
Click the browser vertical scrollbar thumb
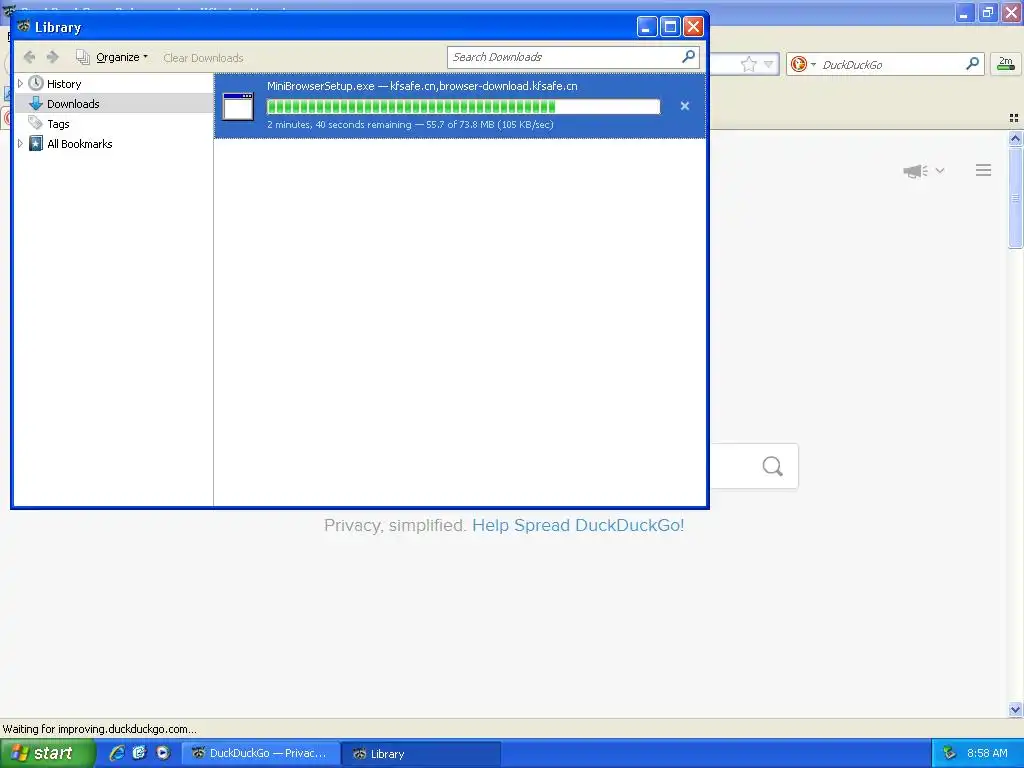point(1015,197)
